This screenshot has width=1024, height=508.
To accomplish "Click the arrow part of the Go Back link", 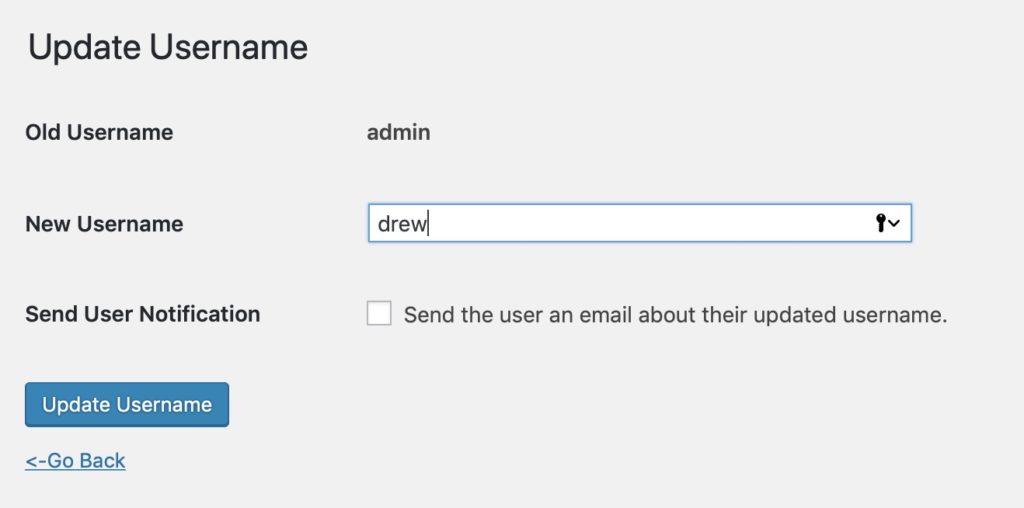I will 36,460.
